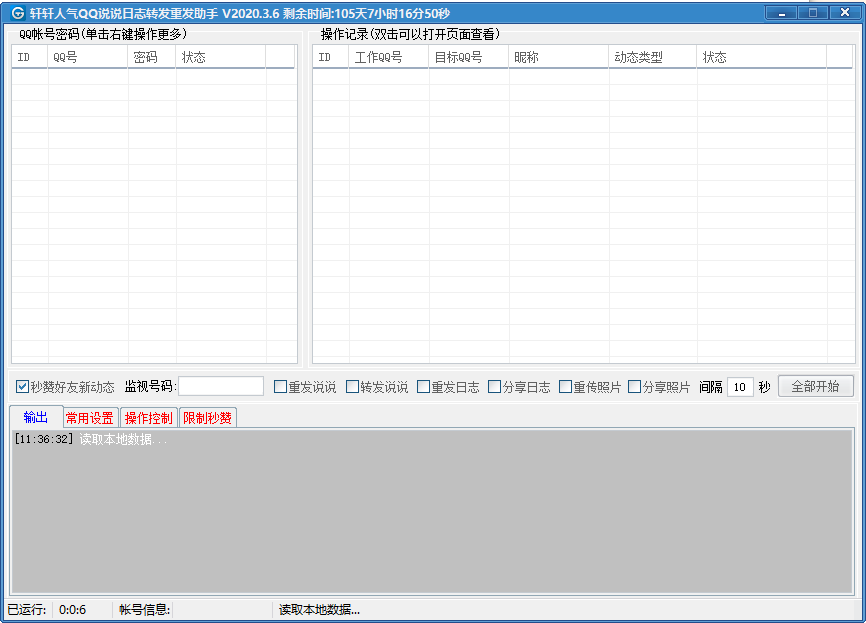Click 状态 header in 操作记录 list
Image resolution: width=866 pixels, height=623 pixels.
click(762, 57)
